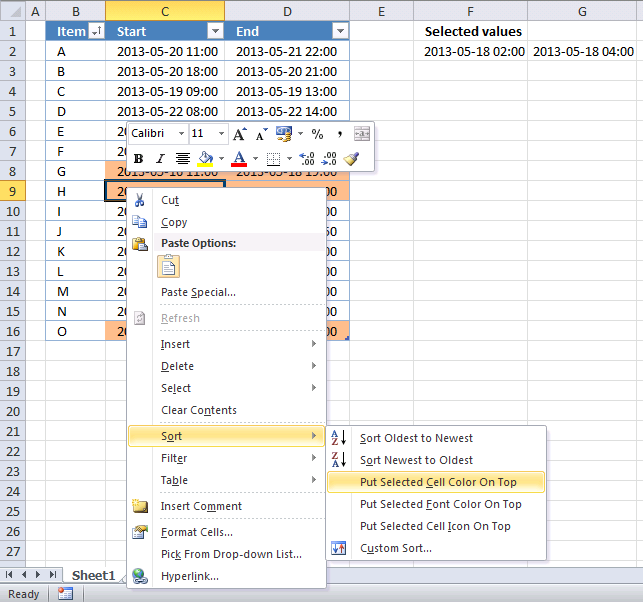Open the Calibri font name dropdown
Viewport: 643px width, 602px height.
(x=181, y=134)
